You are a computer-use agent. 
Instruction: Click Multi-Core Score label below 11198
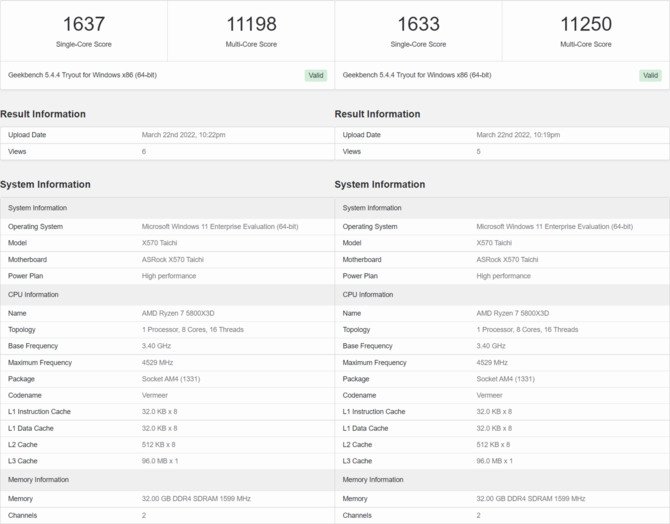coord(251,44)
